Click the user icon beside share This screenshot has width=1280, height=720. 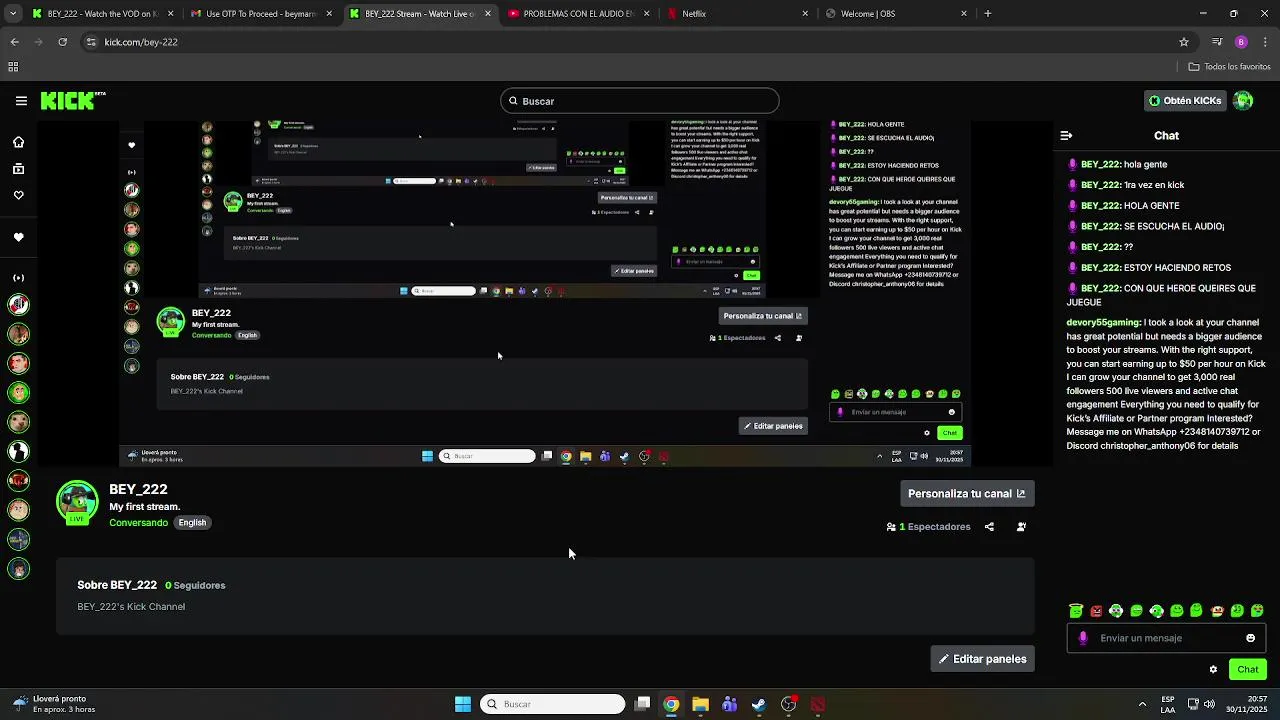click(1021, 527)
